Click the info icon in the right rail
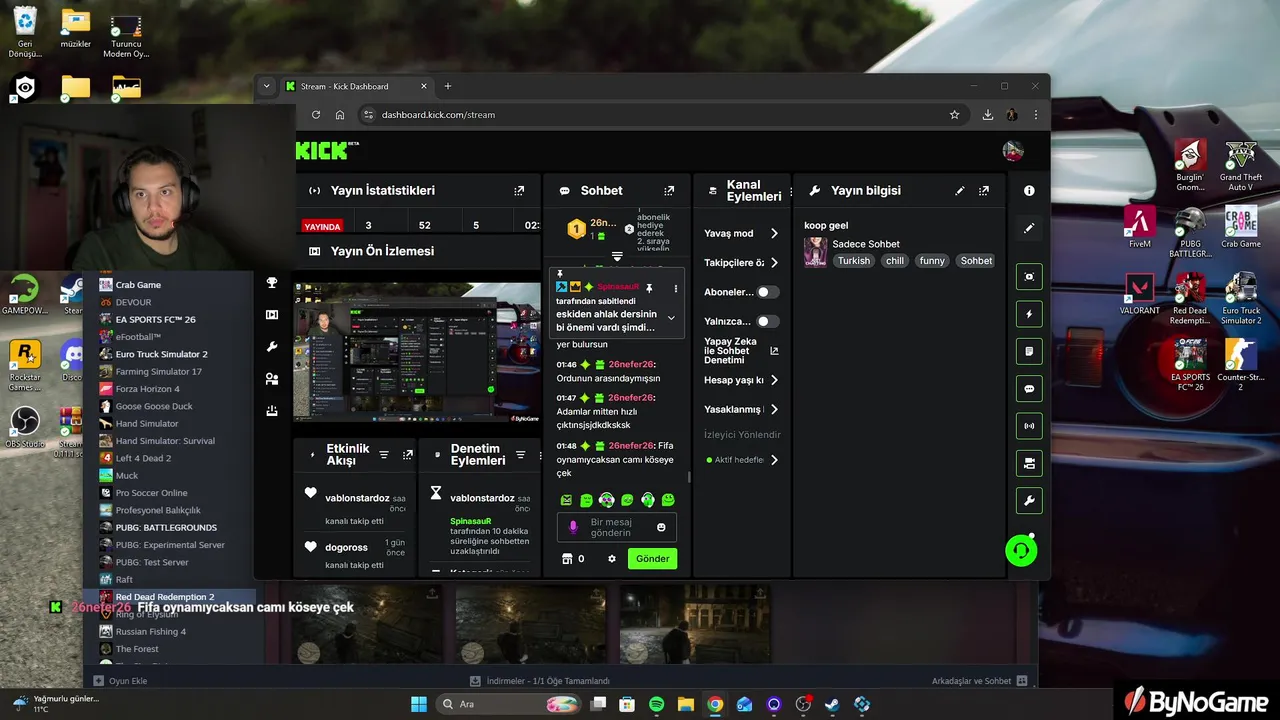 point(1029,190)
